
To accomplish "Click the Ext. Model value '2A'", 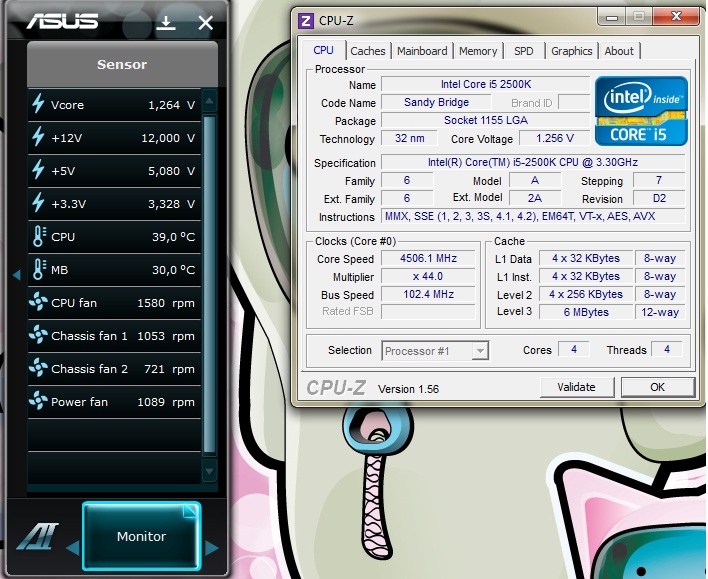I will (x=535, y=198).
